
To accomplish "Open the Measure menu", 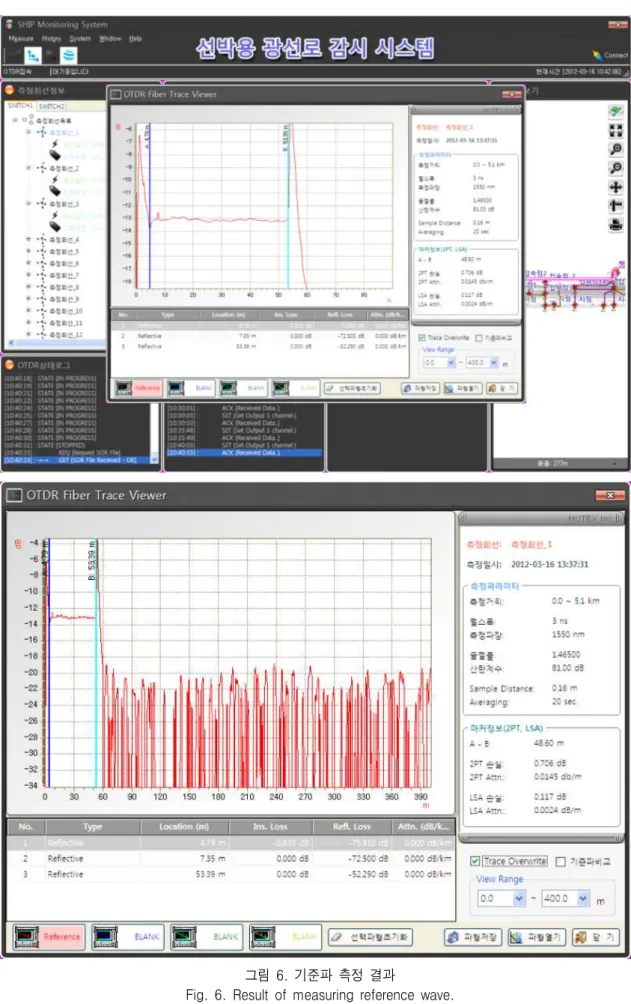I will click(x=20, y=38).
